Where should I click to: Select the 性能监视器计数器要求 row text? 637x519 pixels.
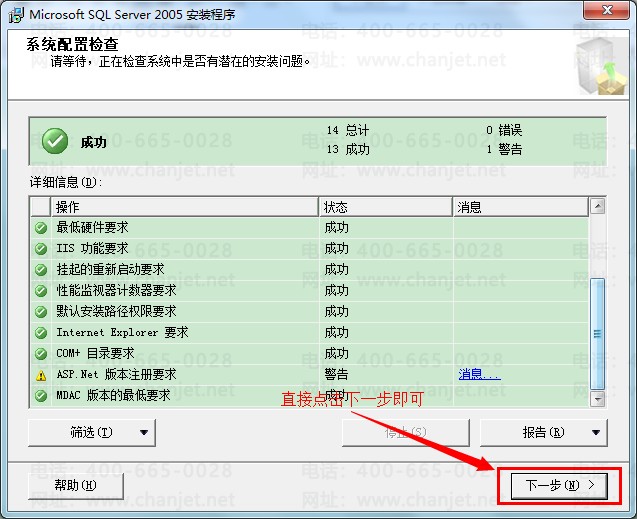click(117, 290)
